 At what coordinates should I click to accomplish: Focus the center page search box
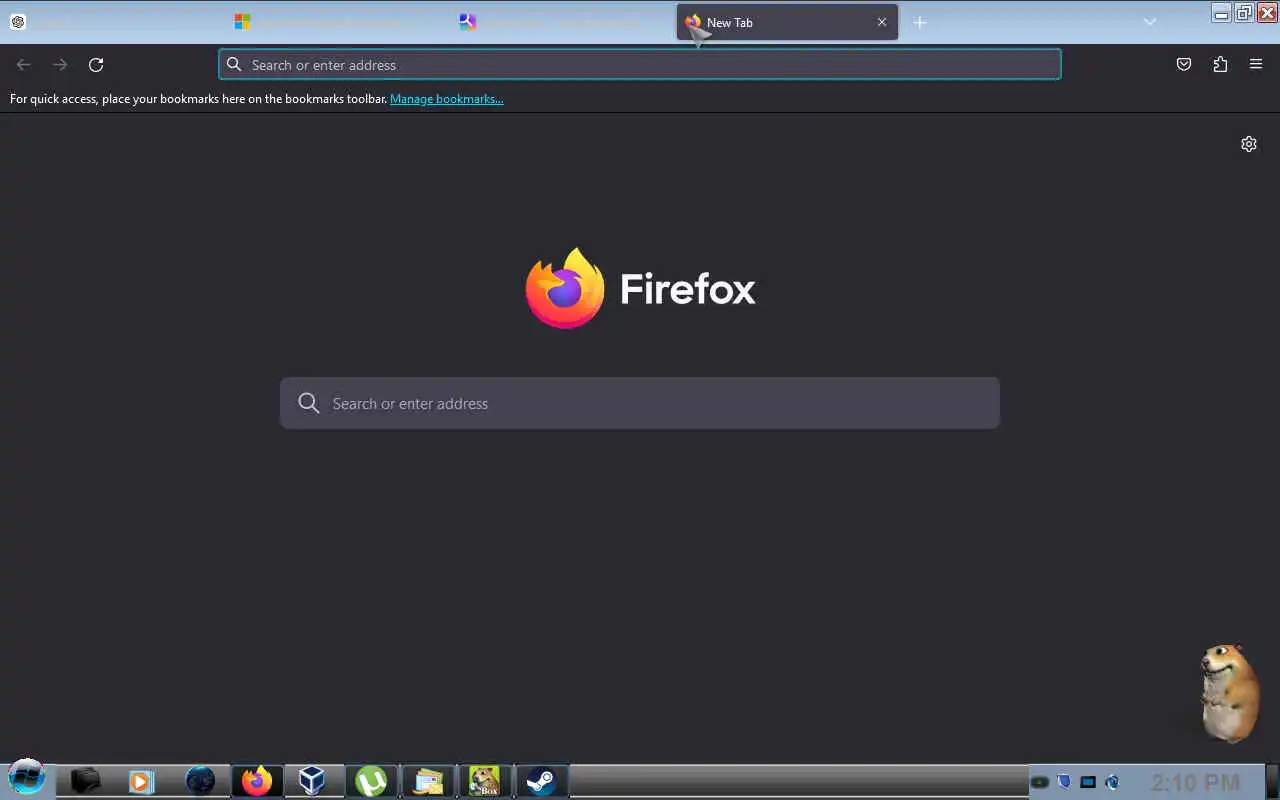(640, 403)
